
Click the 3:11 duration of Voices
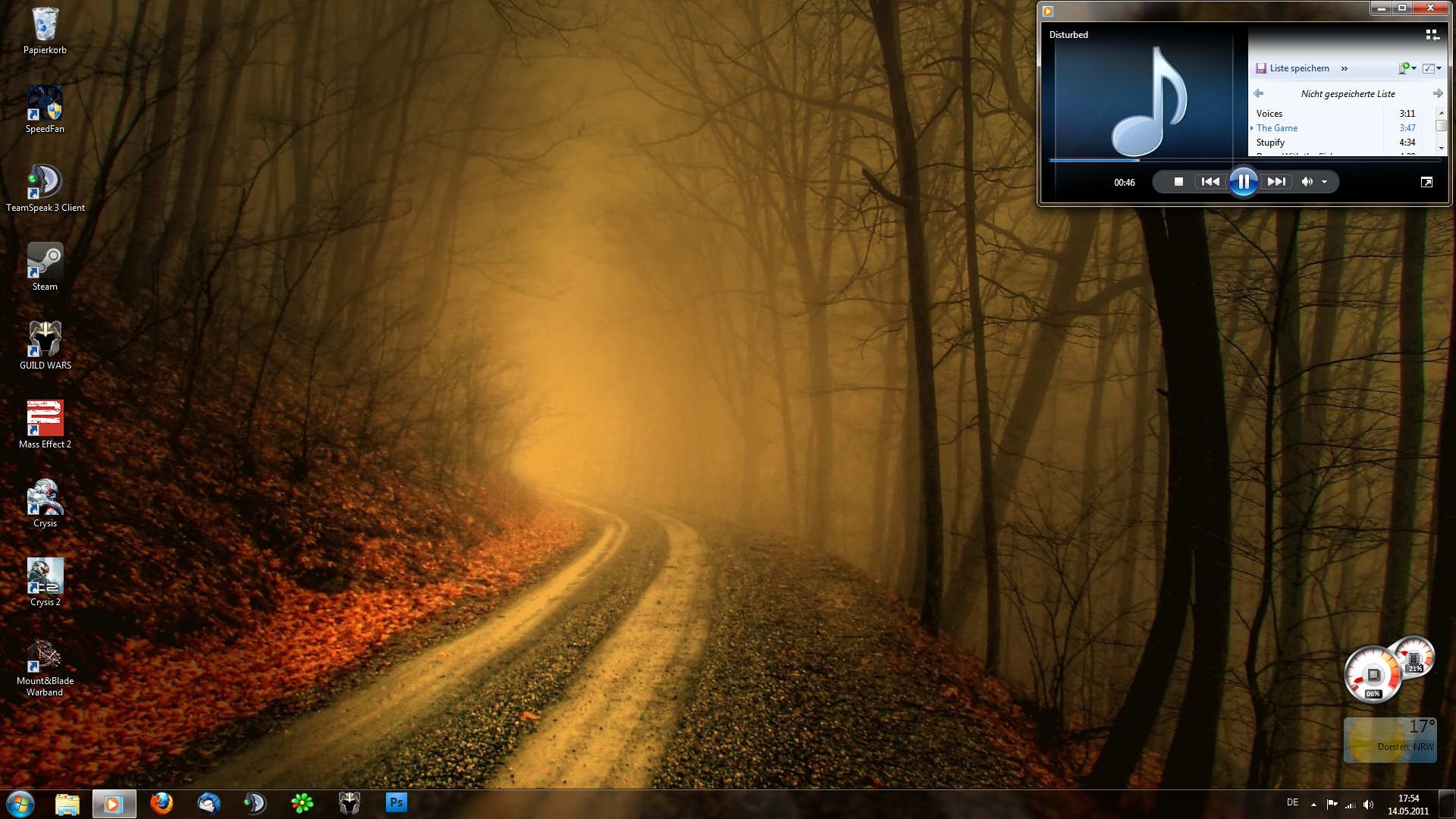coord(1407,114)
